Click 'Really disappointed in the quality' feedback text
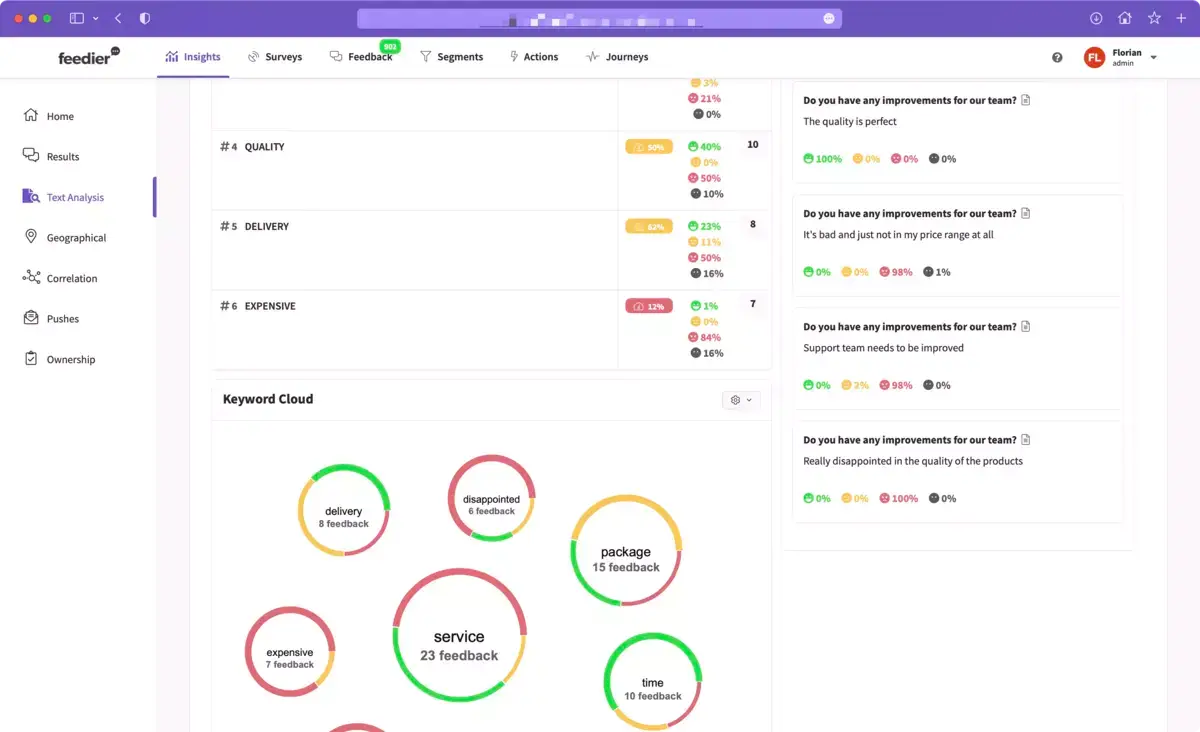The width and height of the screenshot is (1200, 732). pyautogui.click(x=913, y=461)
